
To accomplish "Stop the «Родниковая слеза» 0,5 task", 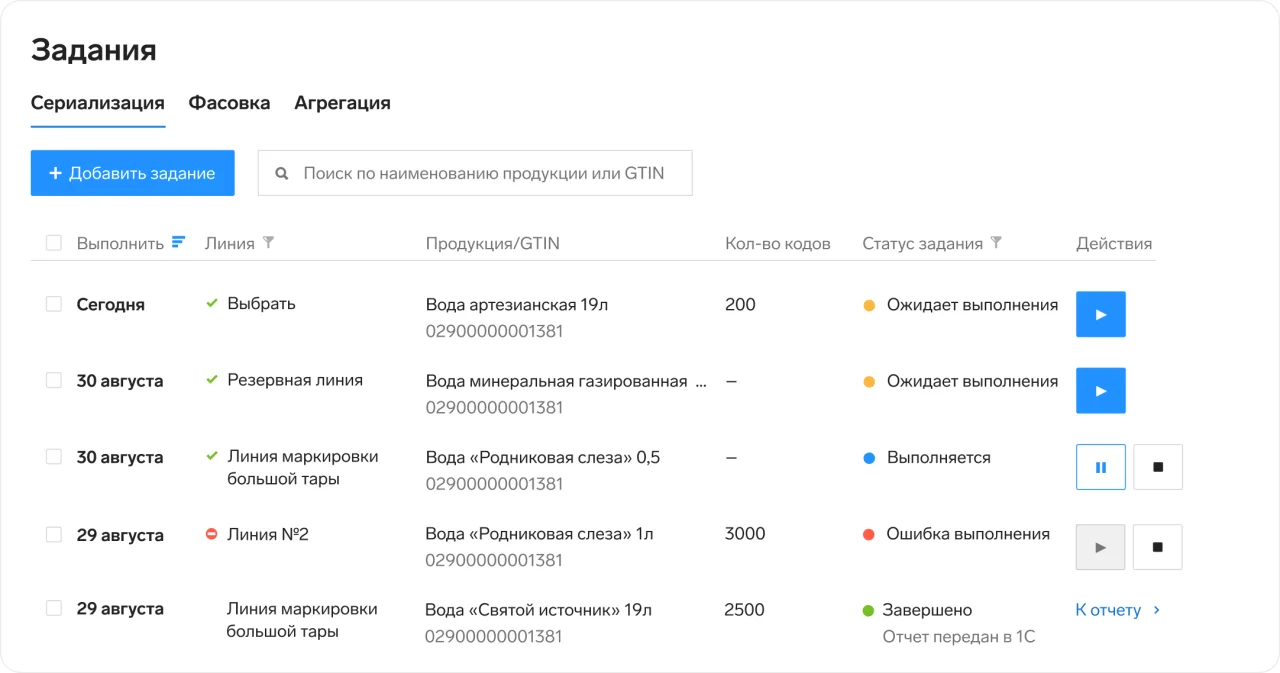I will 1158,467.
